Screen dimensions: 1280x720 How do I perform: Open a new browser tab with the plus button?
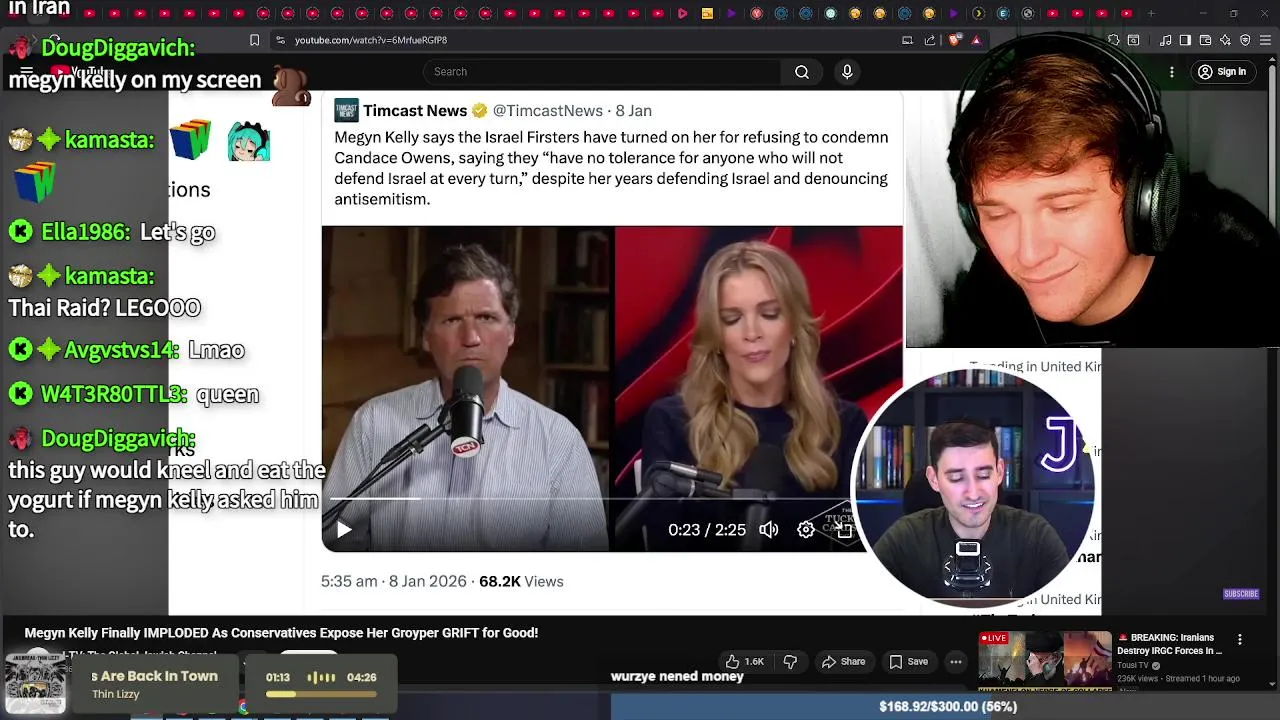[1151, 14]
